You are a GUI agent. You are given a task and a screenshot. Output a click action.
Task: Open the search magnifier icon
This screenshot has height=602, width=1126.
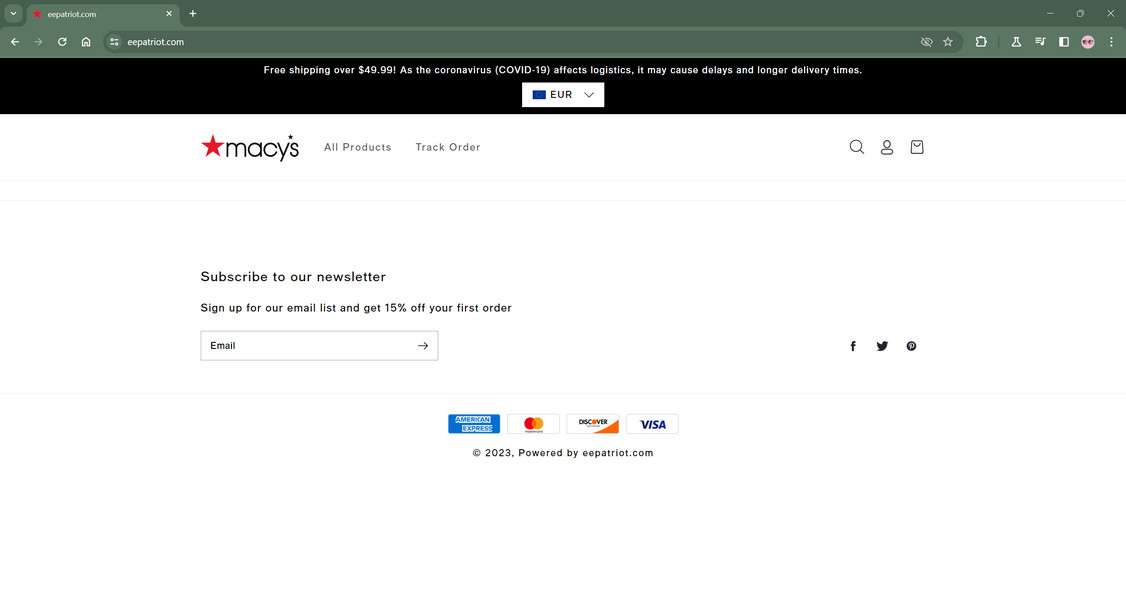point(856,146)
